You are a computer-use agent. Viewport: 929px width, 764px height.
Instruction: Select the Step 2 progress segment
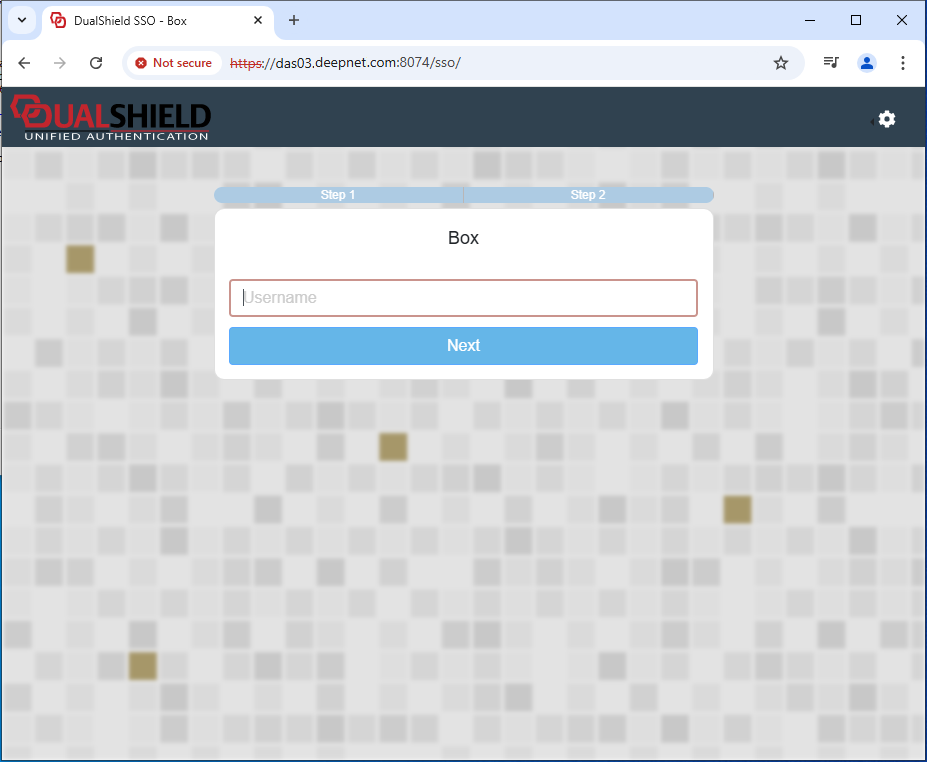(588, 195)
